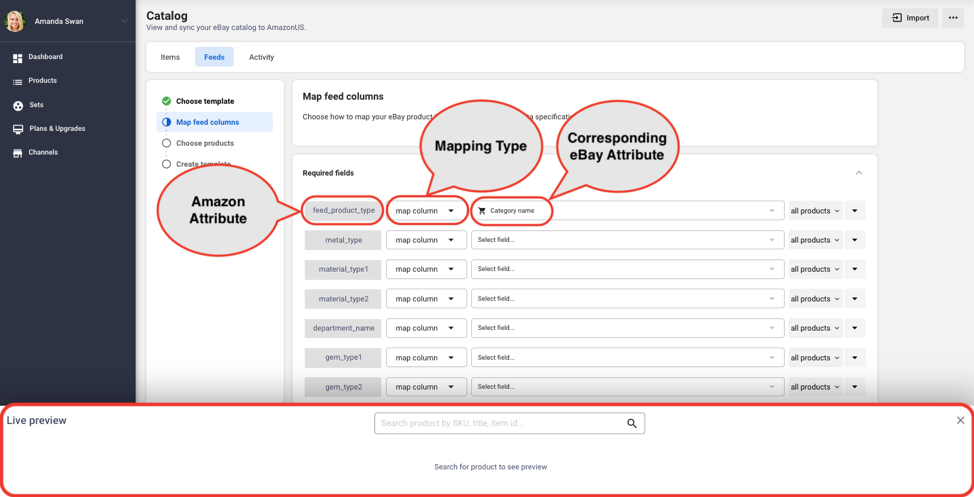Click the Products list icon
Screen dimensions: 974x497
(x=17, y=81)
